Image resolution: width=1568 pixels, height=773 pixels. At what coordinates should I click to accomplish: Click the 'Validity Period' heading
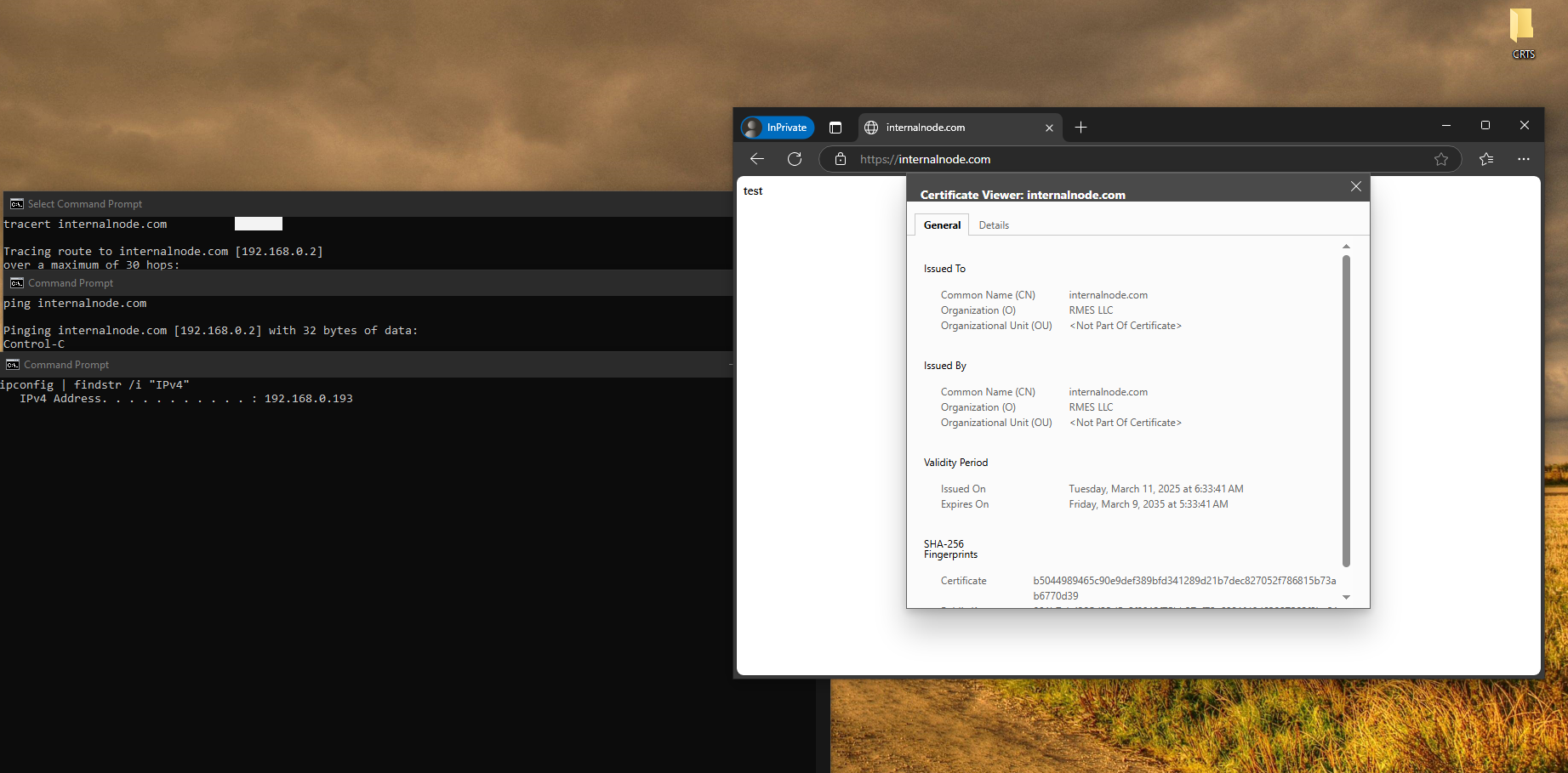coord(955,463)
